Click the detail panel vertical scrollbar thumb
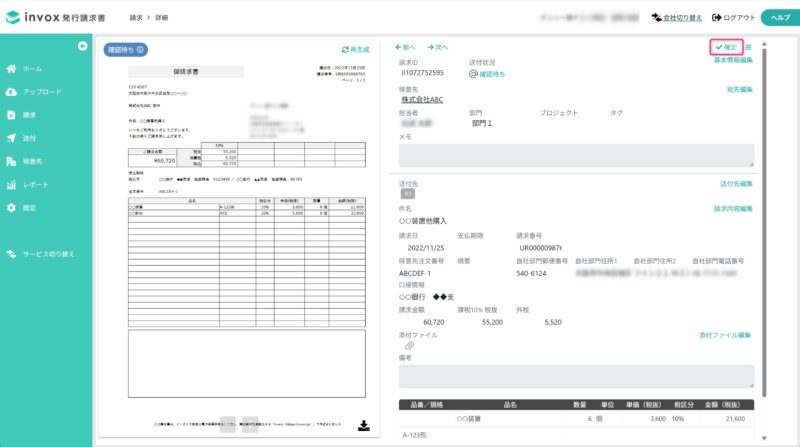Image resolution: width=800 pixels, height=447 pixels. (764, 222)
